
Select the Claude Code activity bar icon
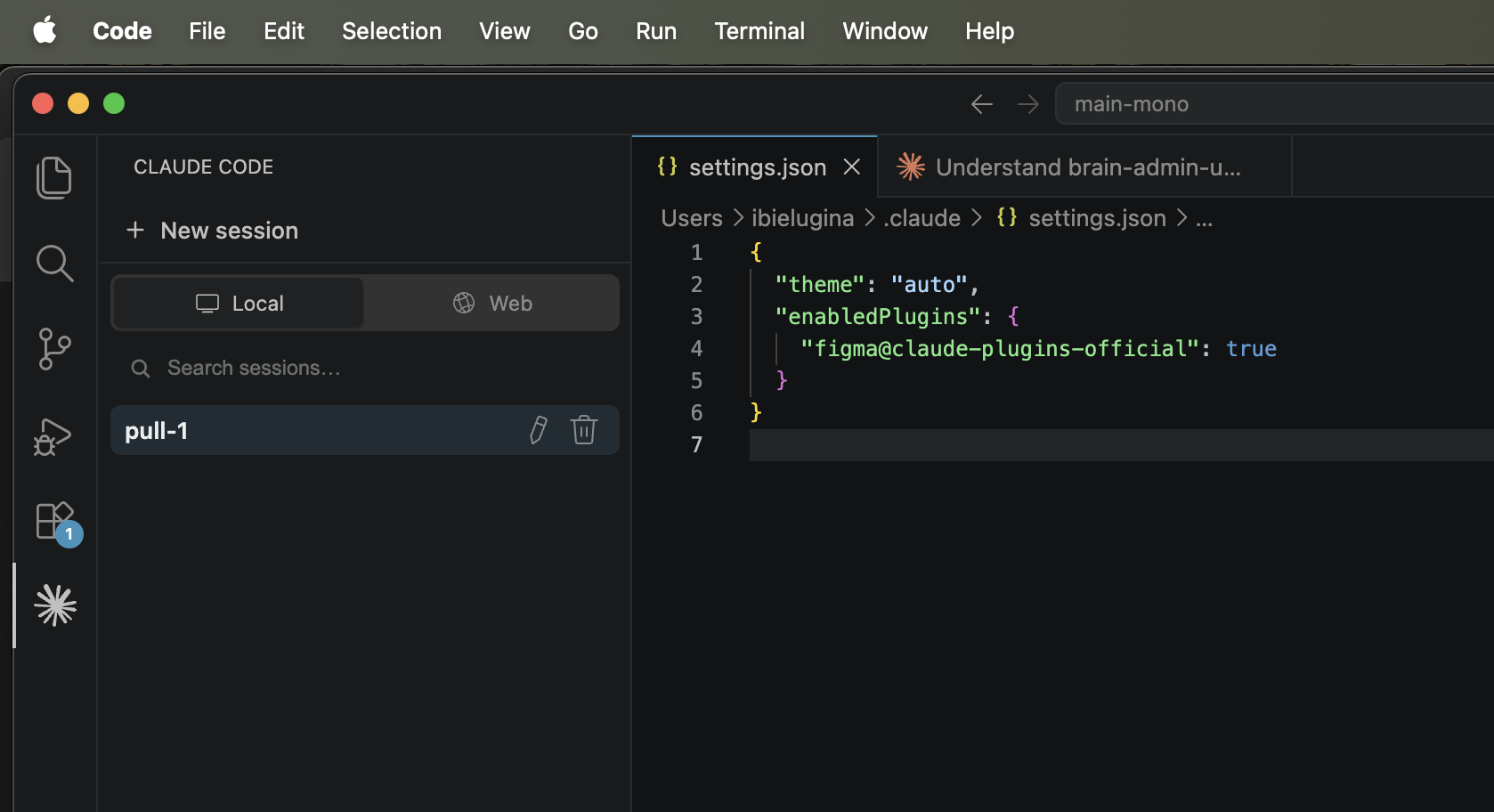(55, 605)
